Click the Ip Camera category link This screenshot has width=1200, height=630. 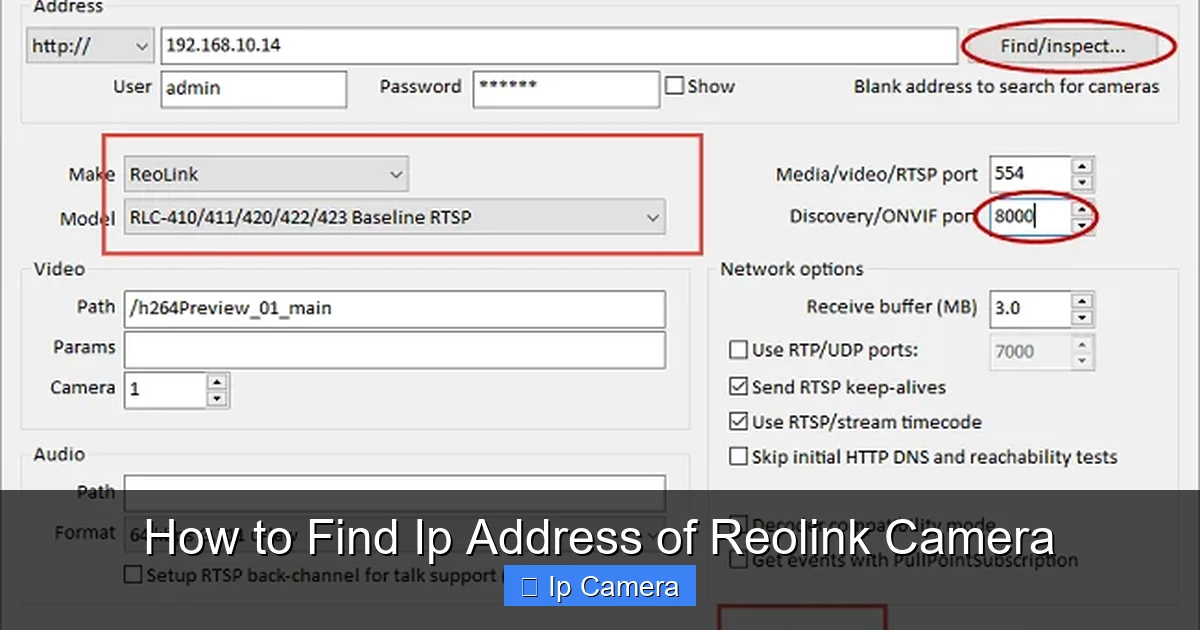[600, 586]
